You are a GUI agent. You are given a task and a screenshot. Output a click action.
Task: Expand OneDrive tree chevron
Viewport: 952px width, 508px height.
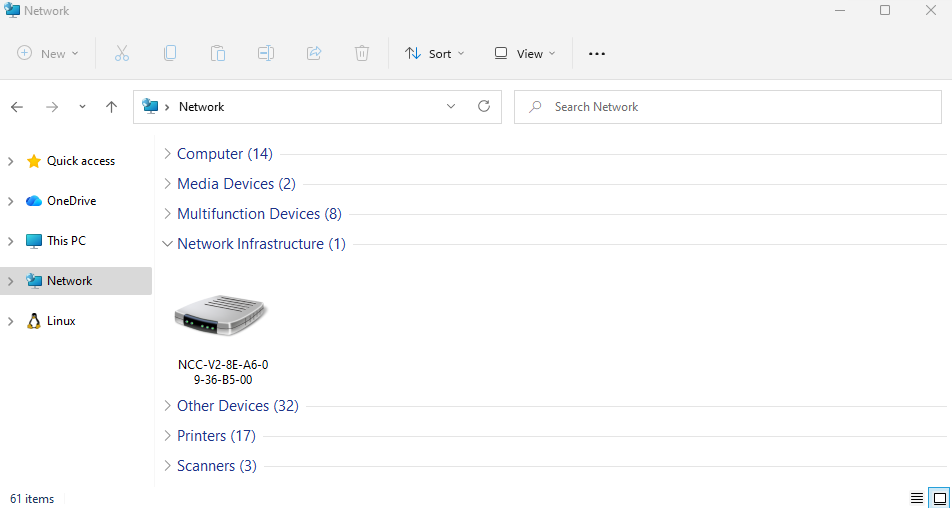[10, 201]
